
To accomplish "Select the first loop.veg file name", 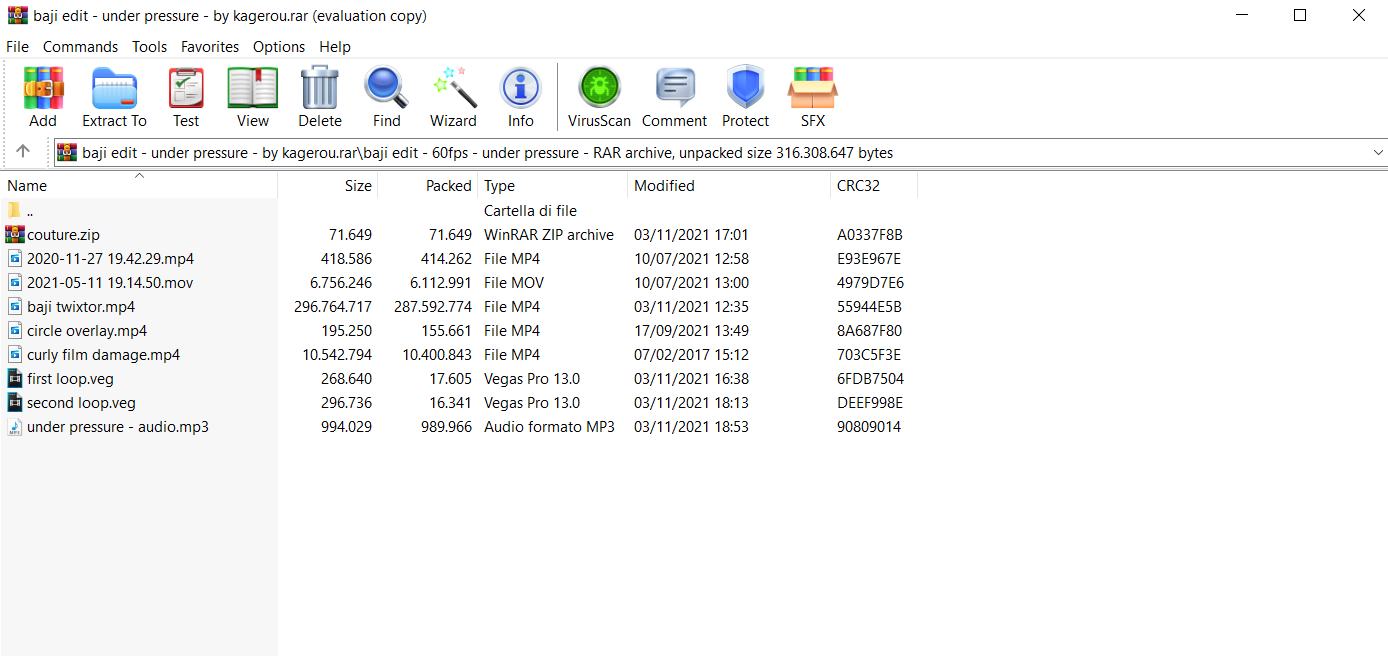I will coord(70,379).
